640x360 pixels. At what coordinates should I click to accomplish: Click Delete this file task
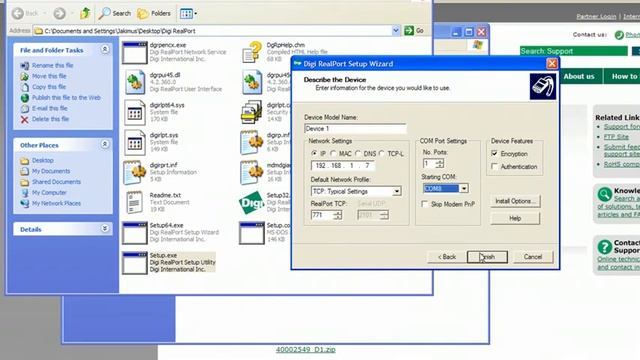[51, 119]
